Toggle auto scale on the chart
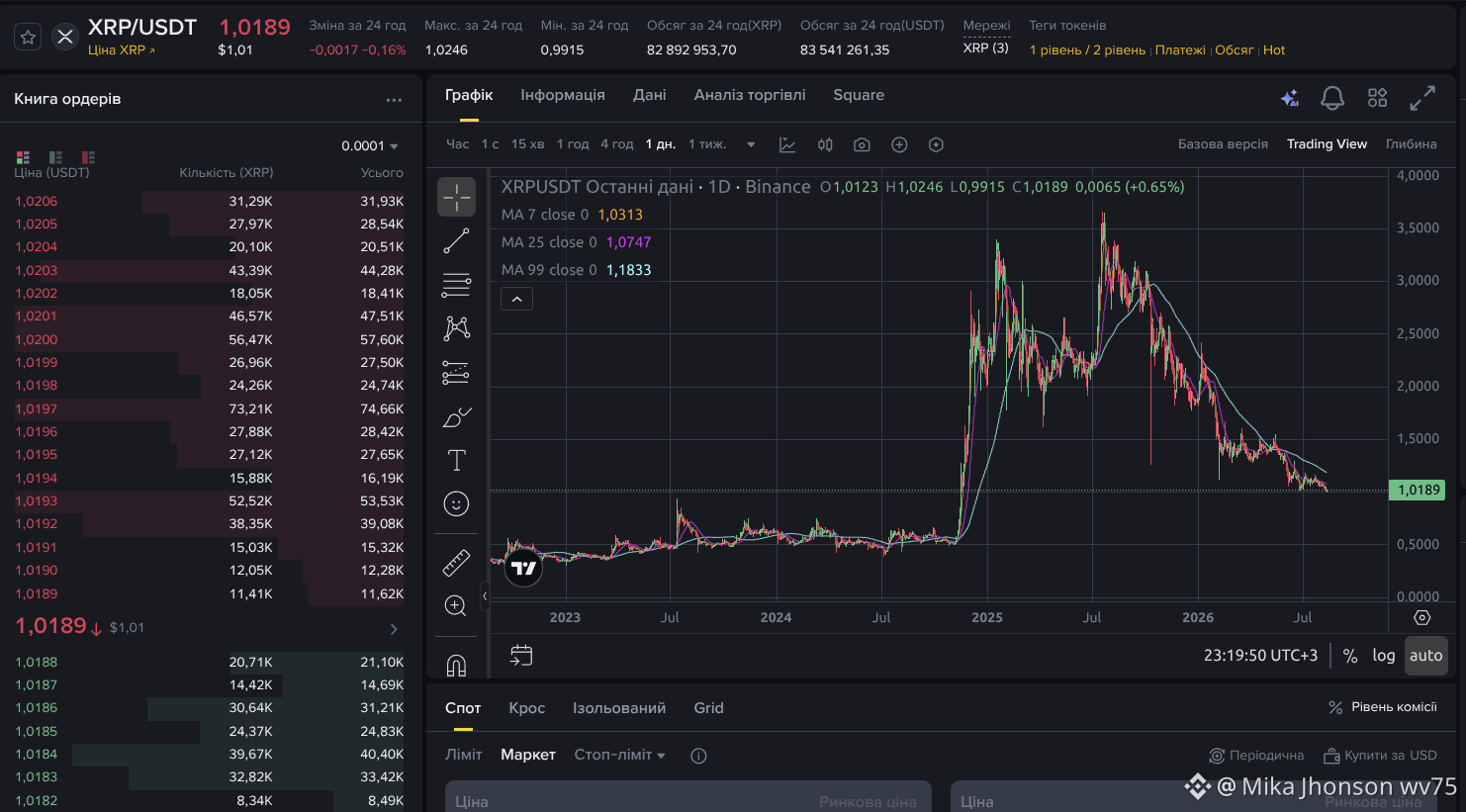 [1425, 655]
